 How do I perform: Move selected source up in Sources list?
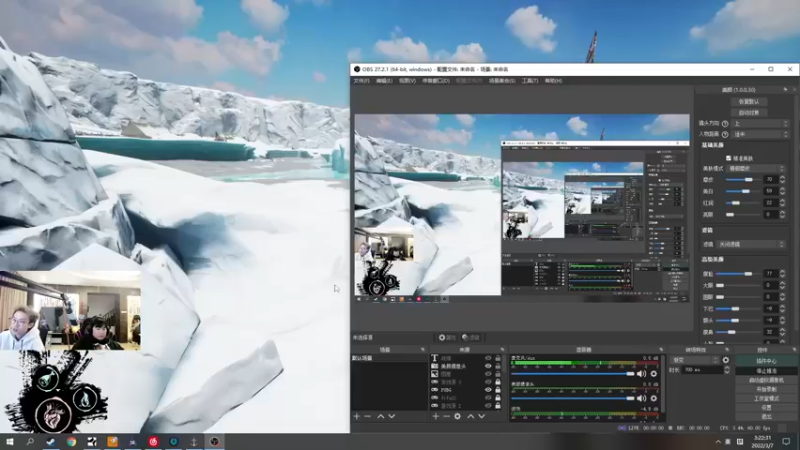(470, 416)
